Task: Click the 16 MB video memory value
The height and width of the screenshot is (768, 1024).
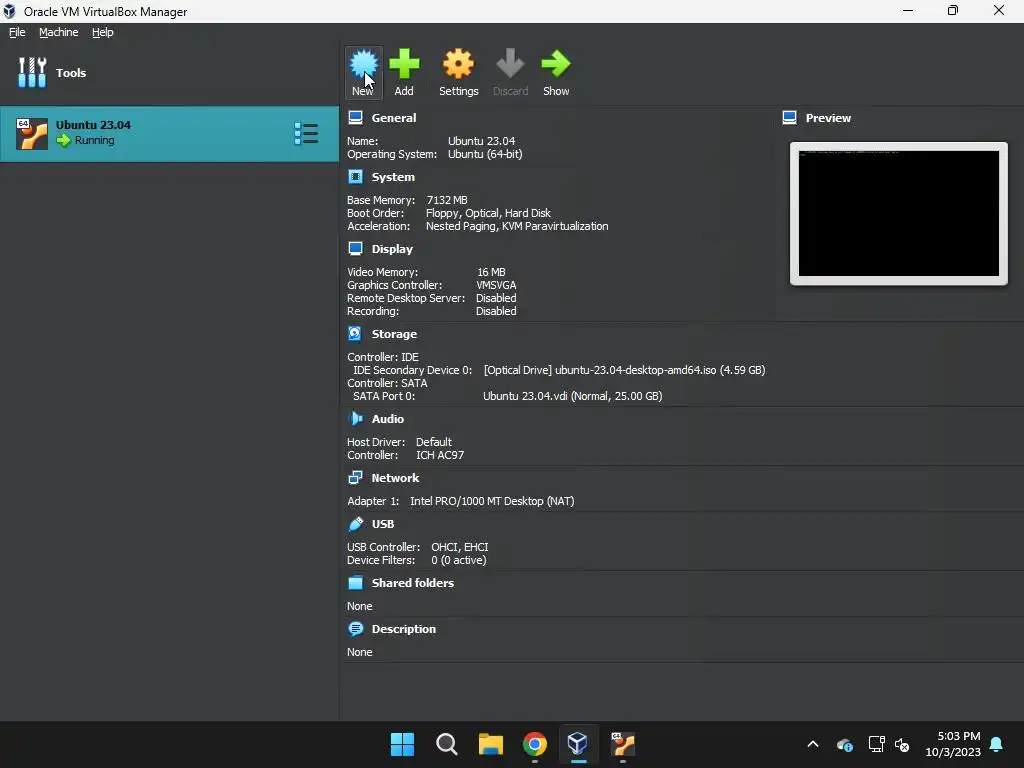Action: (491, 272)
